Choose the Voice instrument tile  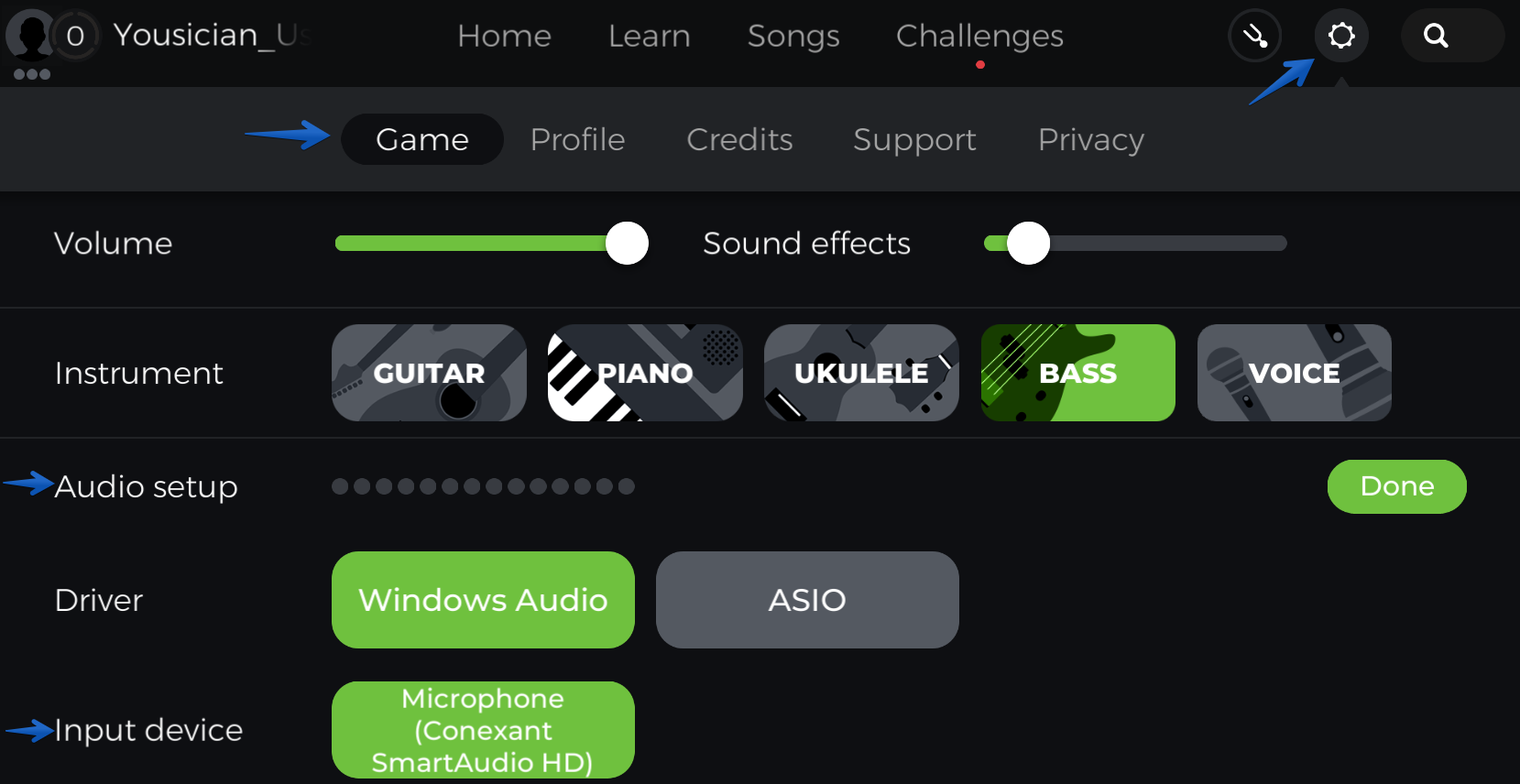click(1295, 373)
